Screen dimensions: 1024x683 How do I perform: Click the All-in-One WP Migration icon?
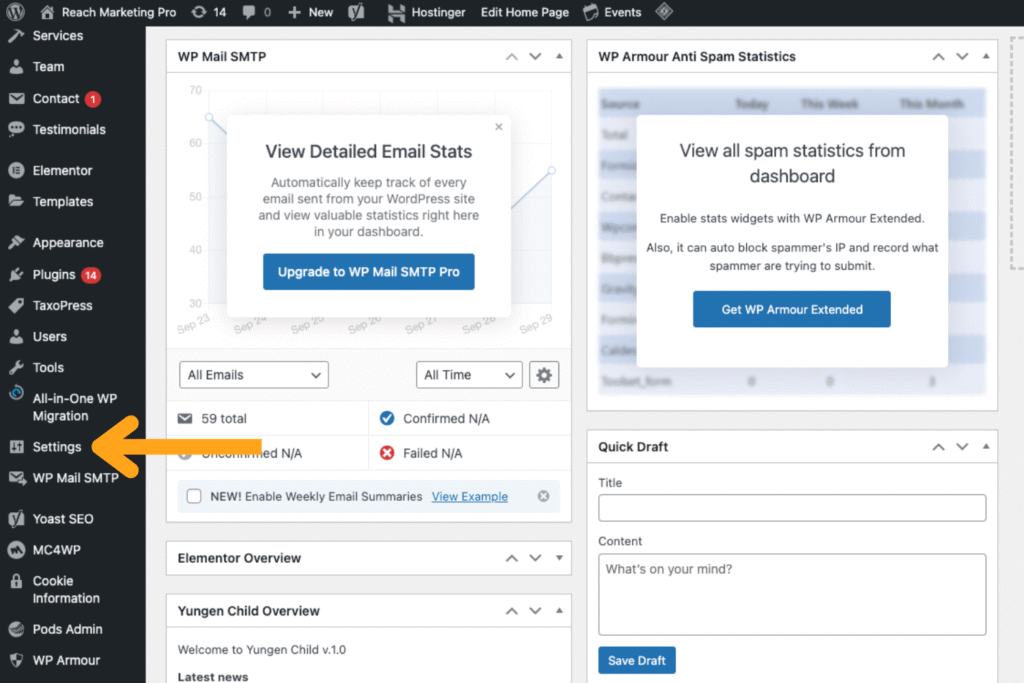click(16, 393)
